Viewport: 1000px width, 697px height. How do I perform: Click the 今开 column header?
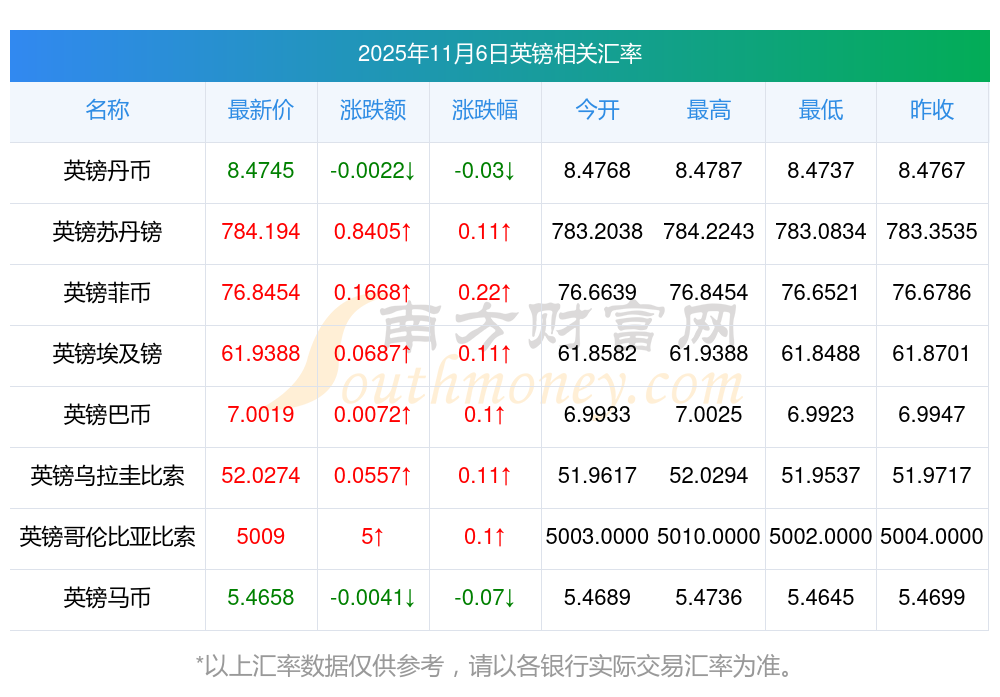(x=597, y=110)
